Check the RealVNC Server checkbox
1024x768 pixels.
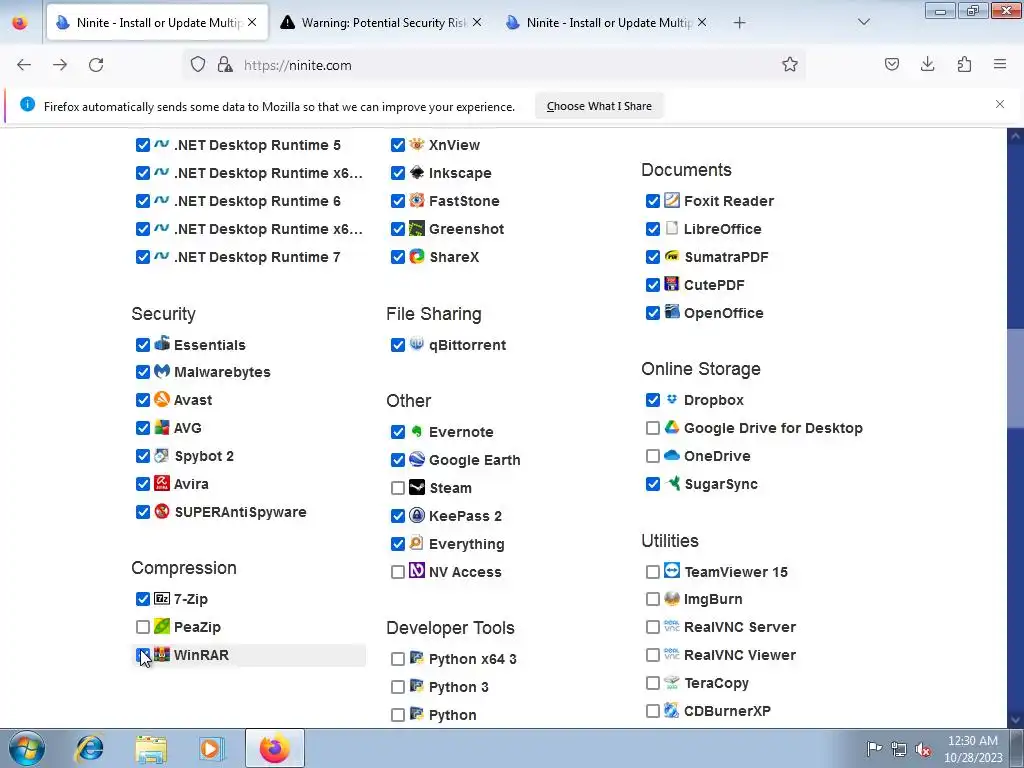point(652,627)
